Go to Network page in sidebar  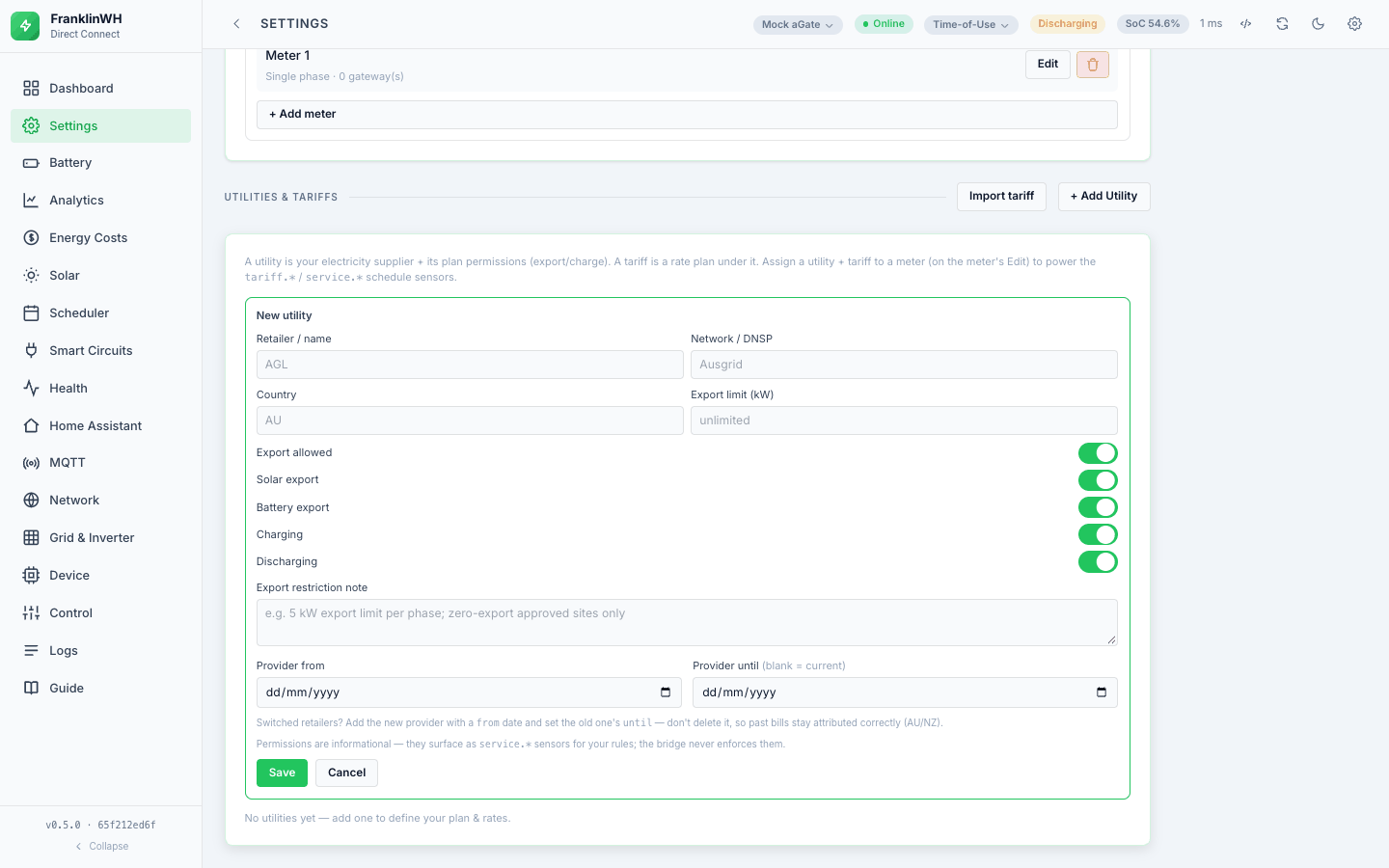pyautogui.click(x=100, y=501)
